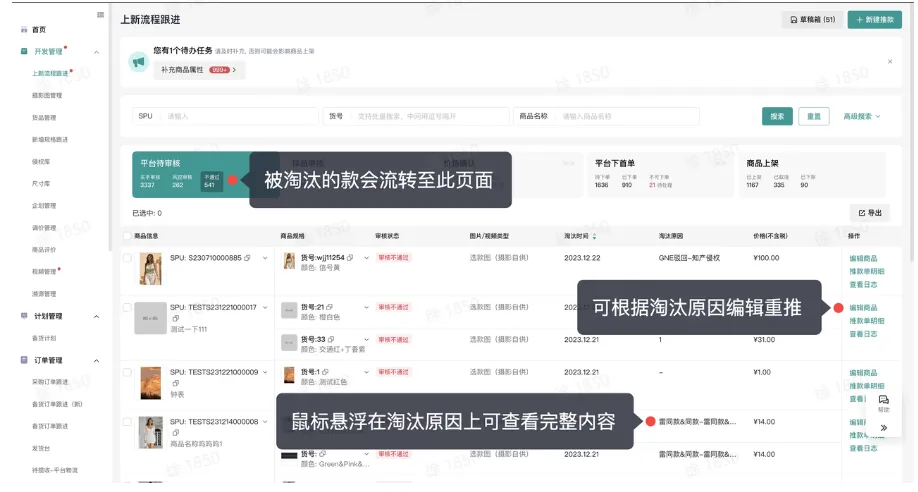Focus the 商品名称 search input
918x492 pixels.
606,117
